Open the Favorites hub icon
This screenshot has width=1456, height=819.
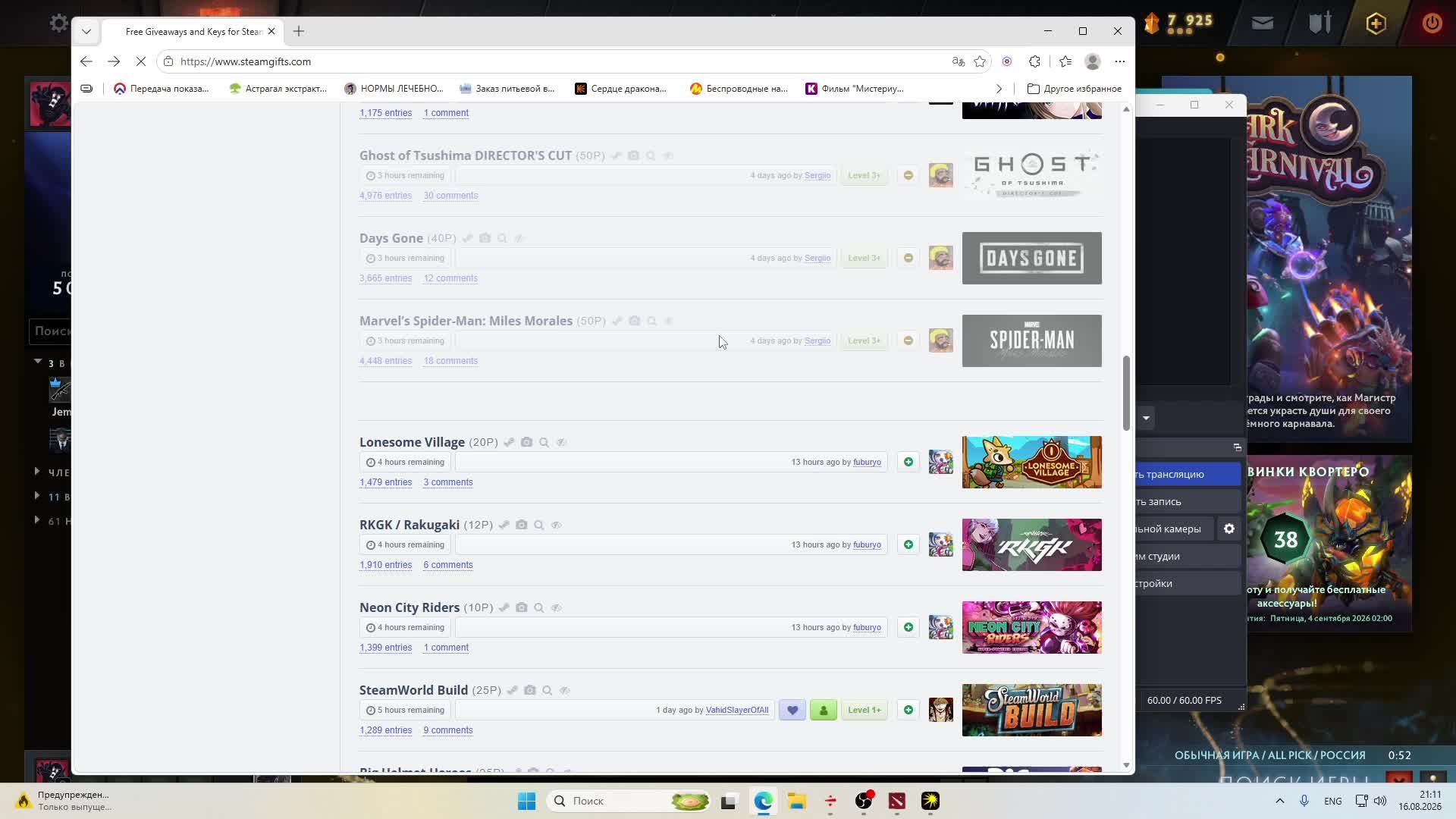click(1065, 61)
